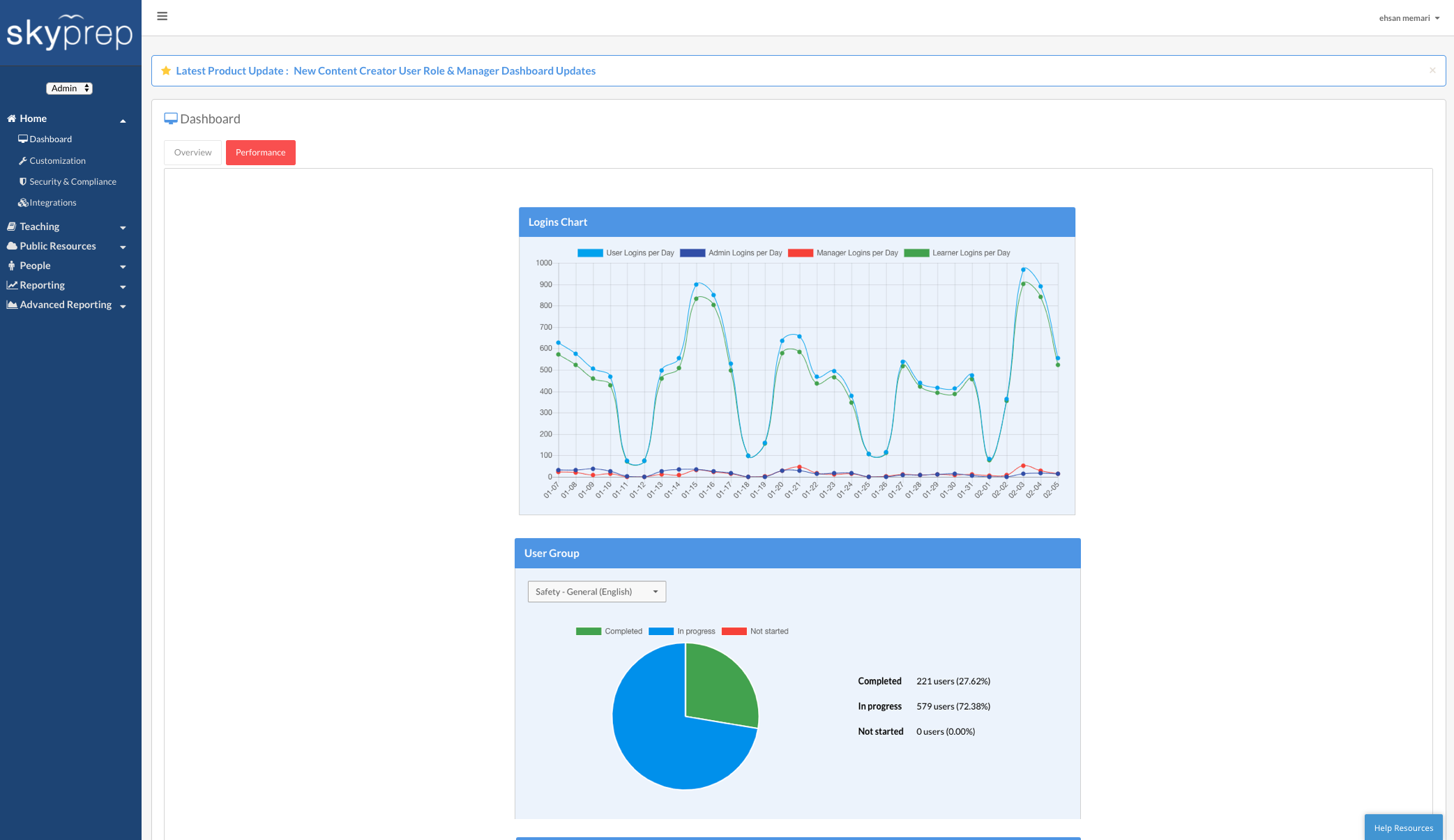
Task: Select the Dashboard monitor icon in sidebar
Action: click(x=24, y=139)
